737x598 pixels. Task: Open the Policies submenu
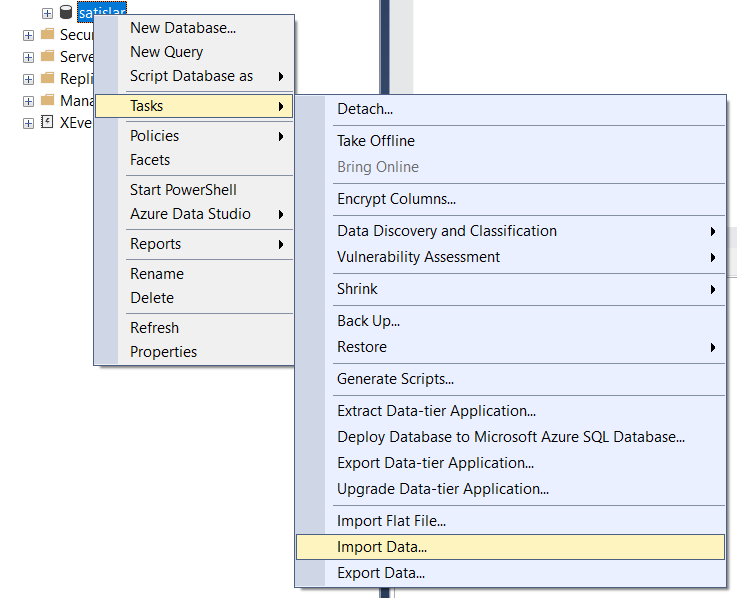click(x=194, y=136)
